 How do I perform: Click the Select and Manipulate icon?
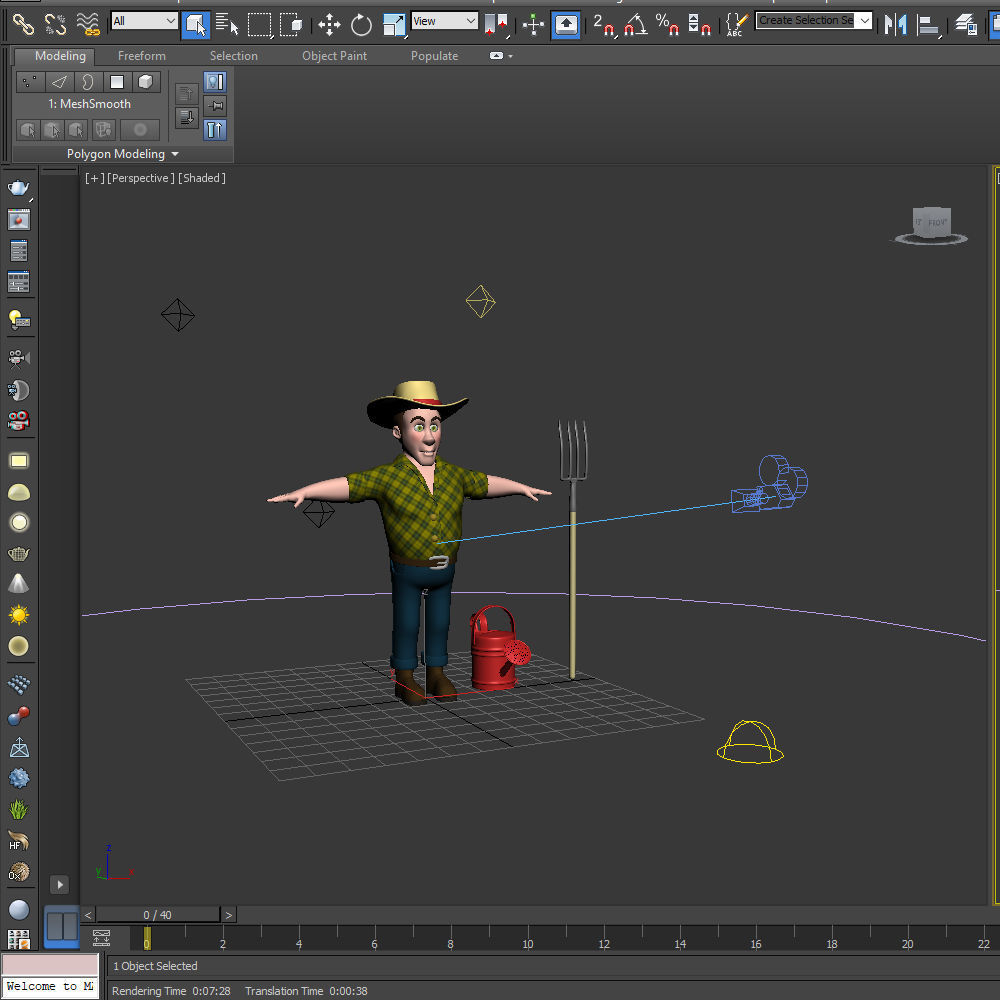click(533, 25)
